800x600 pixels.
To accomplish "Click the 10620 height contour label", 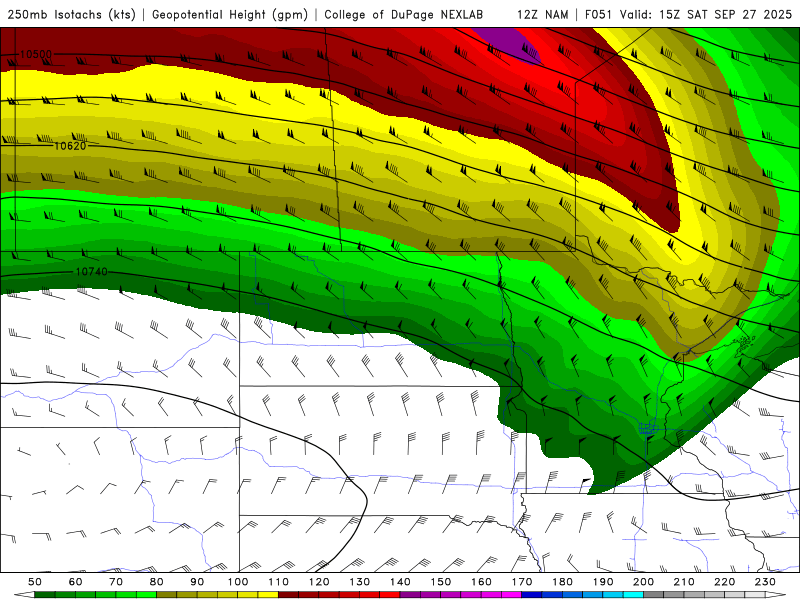I will pyautogui.click(x=70, y=146).
